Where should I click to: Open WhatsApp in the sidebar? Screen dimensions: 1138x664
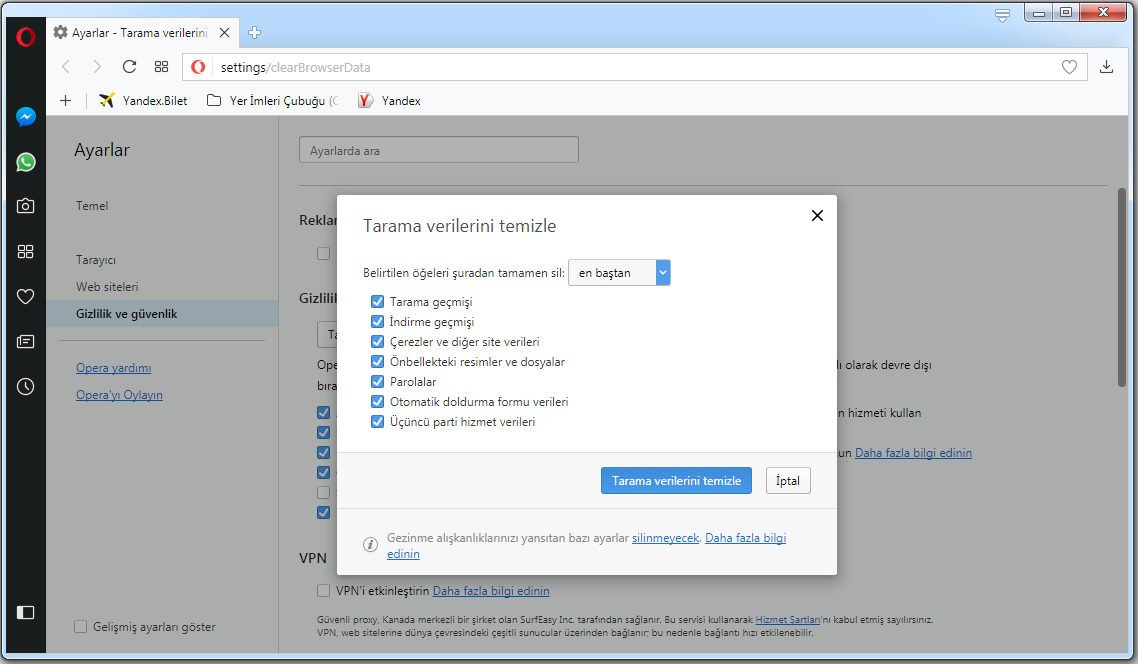(26, 162)
